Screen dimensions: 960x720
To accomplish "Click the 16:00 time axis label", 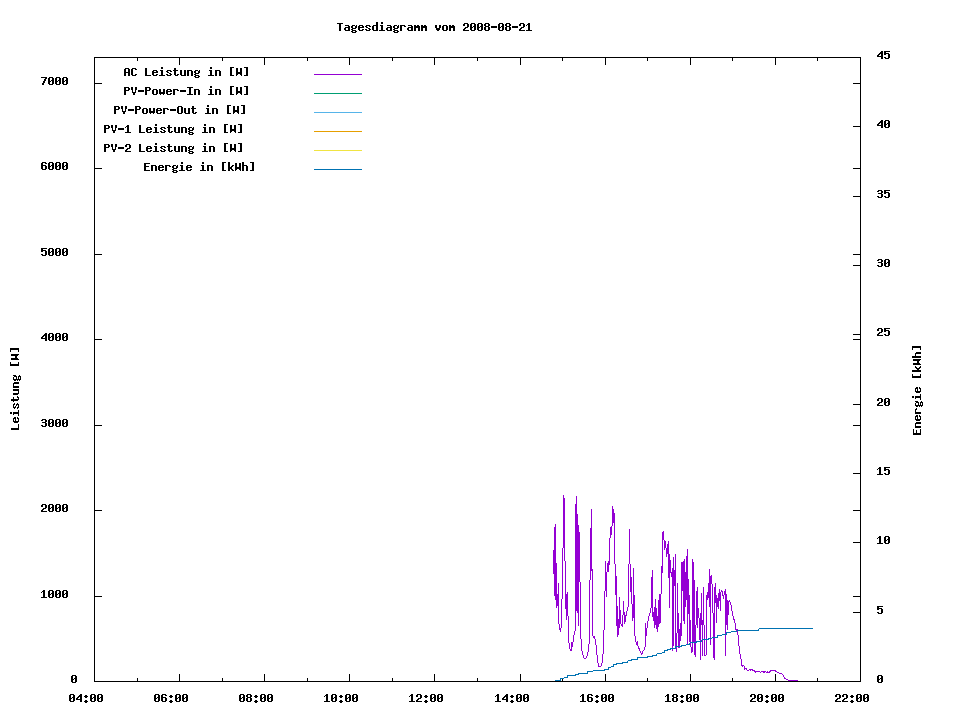I will pyautogui.click(x=596, y=698).
